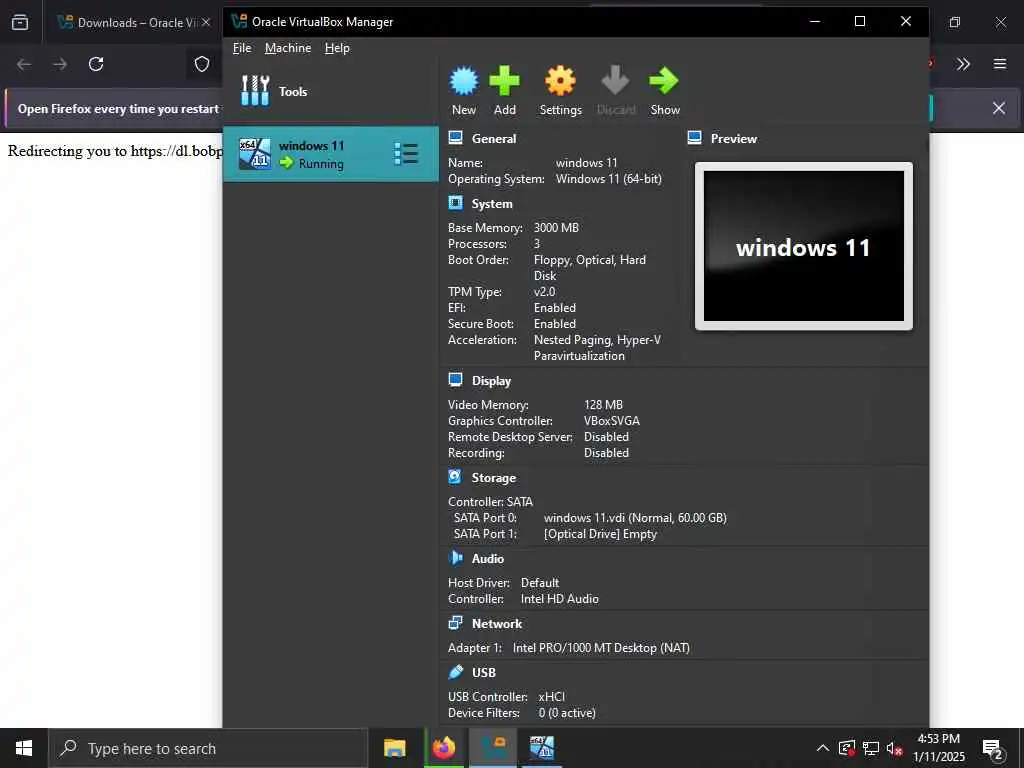Click the Preview section monitor icon

tap(694, 138)
